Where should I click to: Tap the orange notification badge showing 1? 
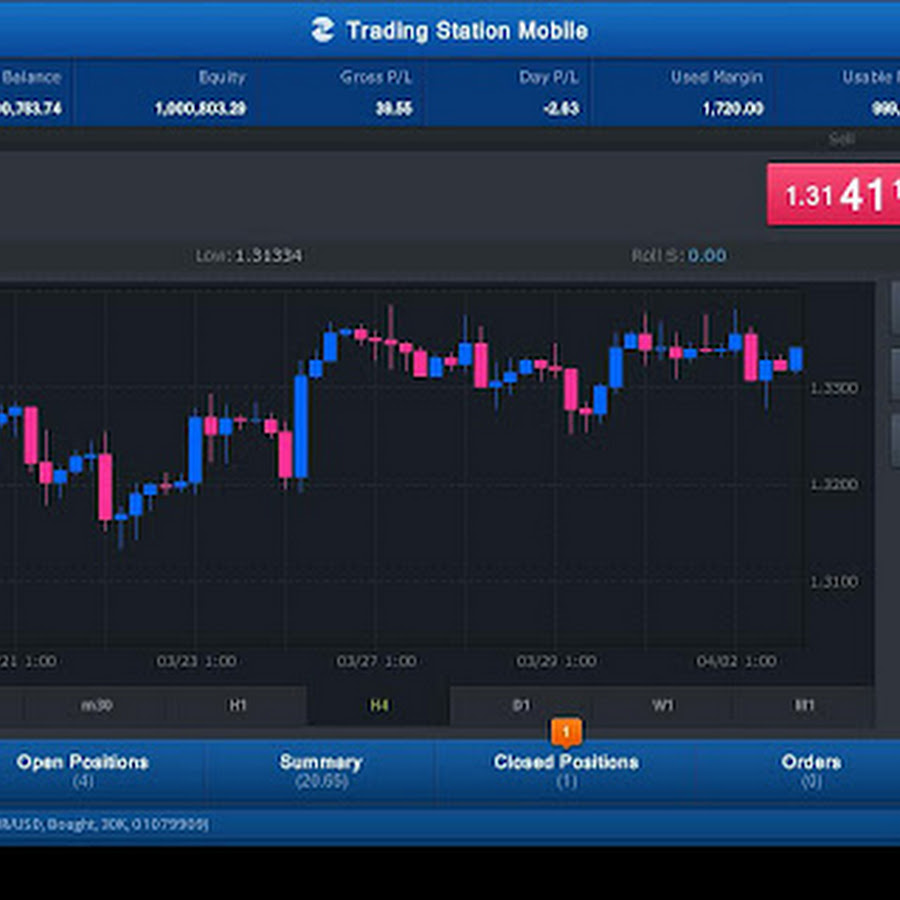pos(566,732)
